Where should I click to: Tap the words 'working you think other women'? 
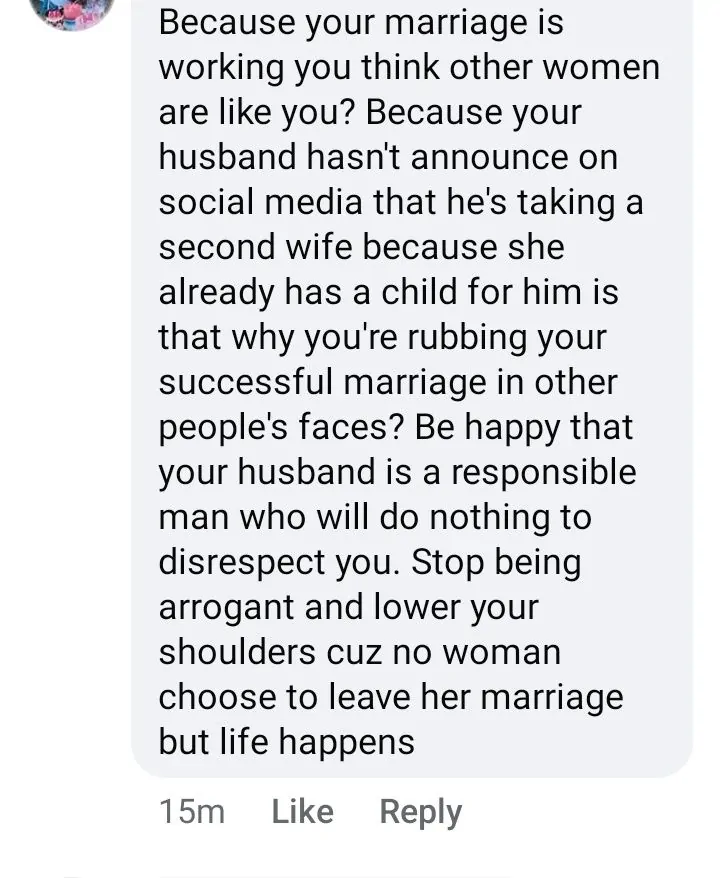pos(409,69)
